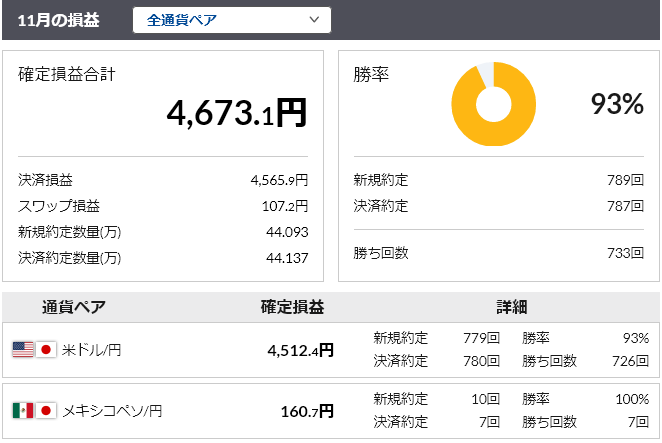The image size is (662, 443).
Task: Click the Mexico flag icon
Action: pyautogui.click(x=23, y=410)
